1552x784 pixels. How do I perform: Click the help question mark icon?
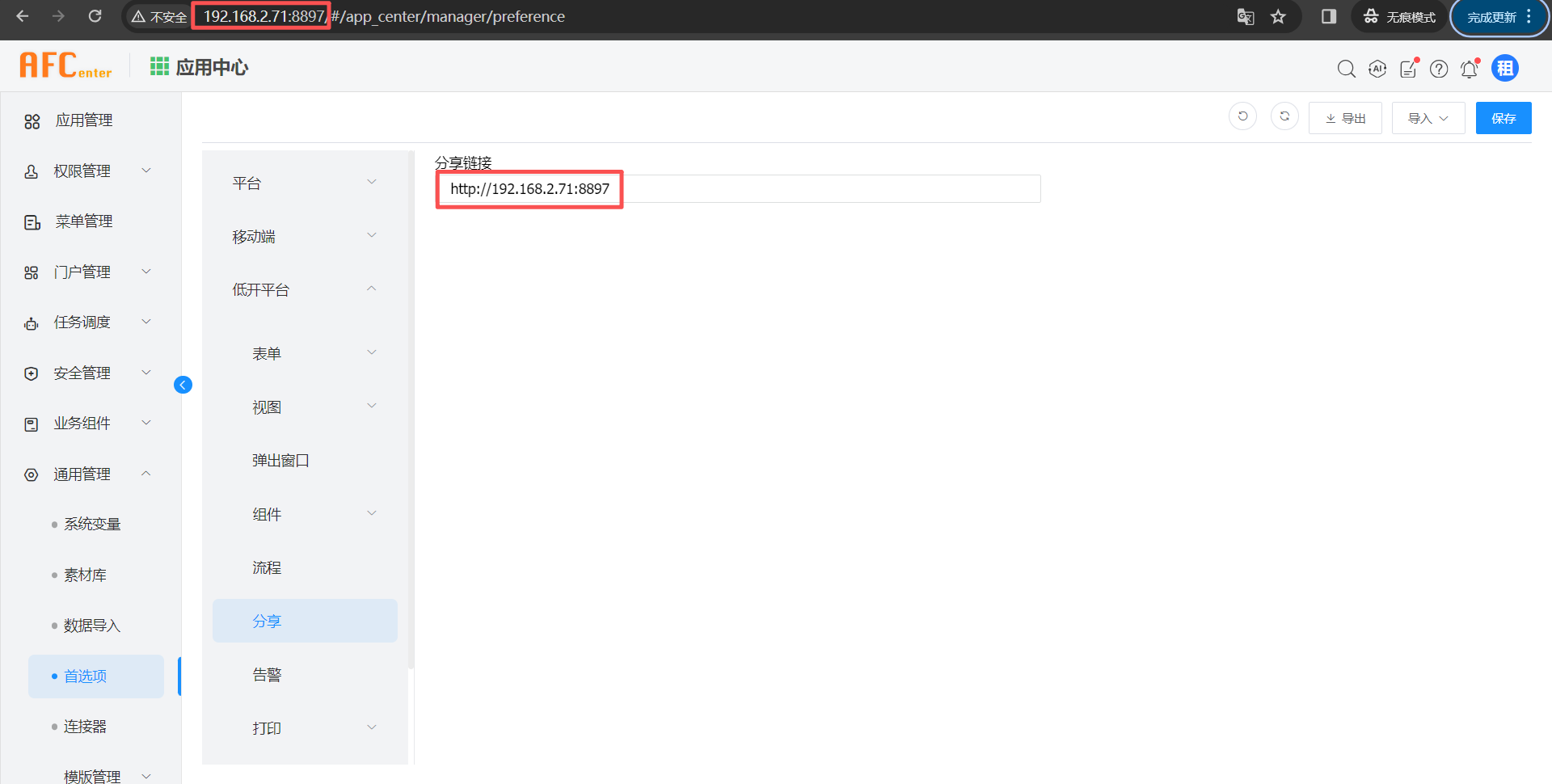click(1439, 69)
